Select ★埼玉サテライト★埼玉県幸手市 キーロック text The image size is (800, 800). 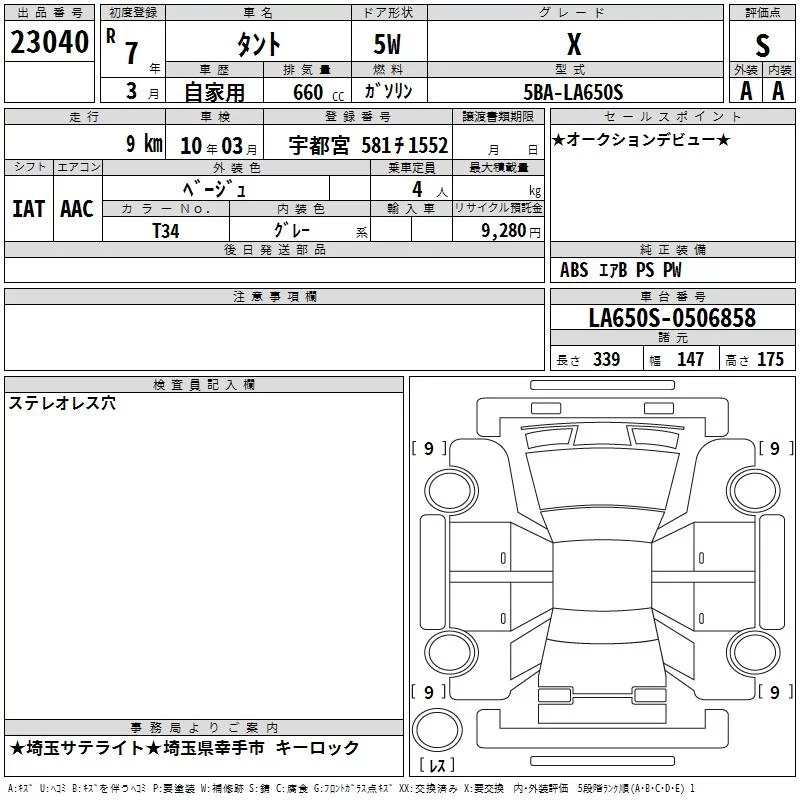tap(184, 748)
